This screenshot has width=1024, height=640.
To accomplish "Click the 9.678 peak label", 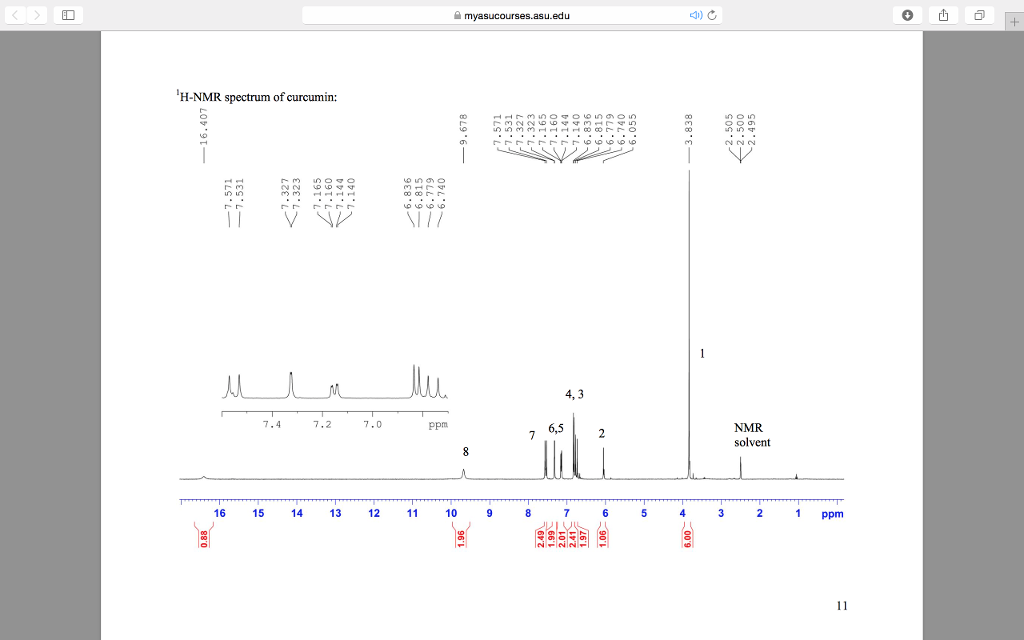I will (x=463, y=130).
